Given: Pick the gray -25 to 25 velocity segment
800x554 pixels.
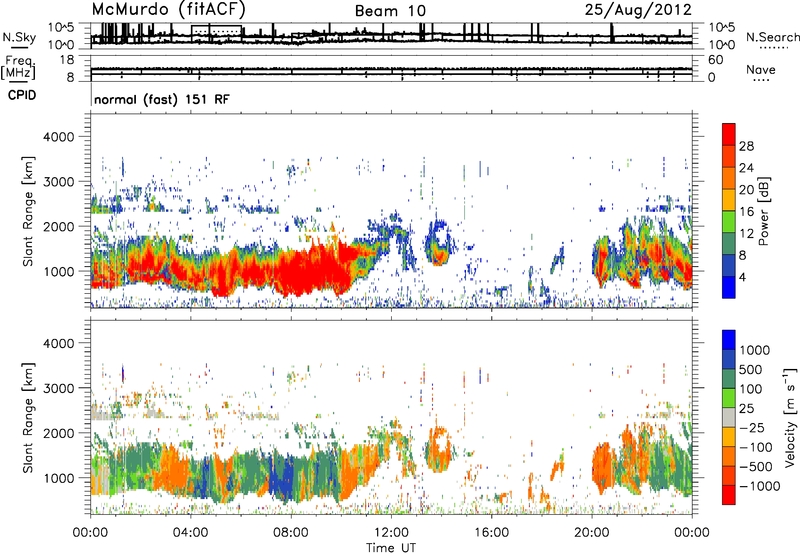Looking at the screenshot, I should pos(729,418).
